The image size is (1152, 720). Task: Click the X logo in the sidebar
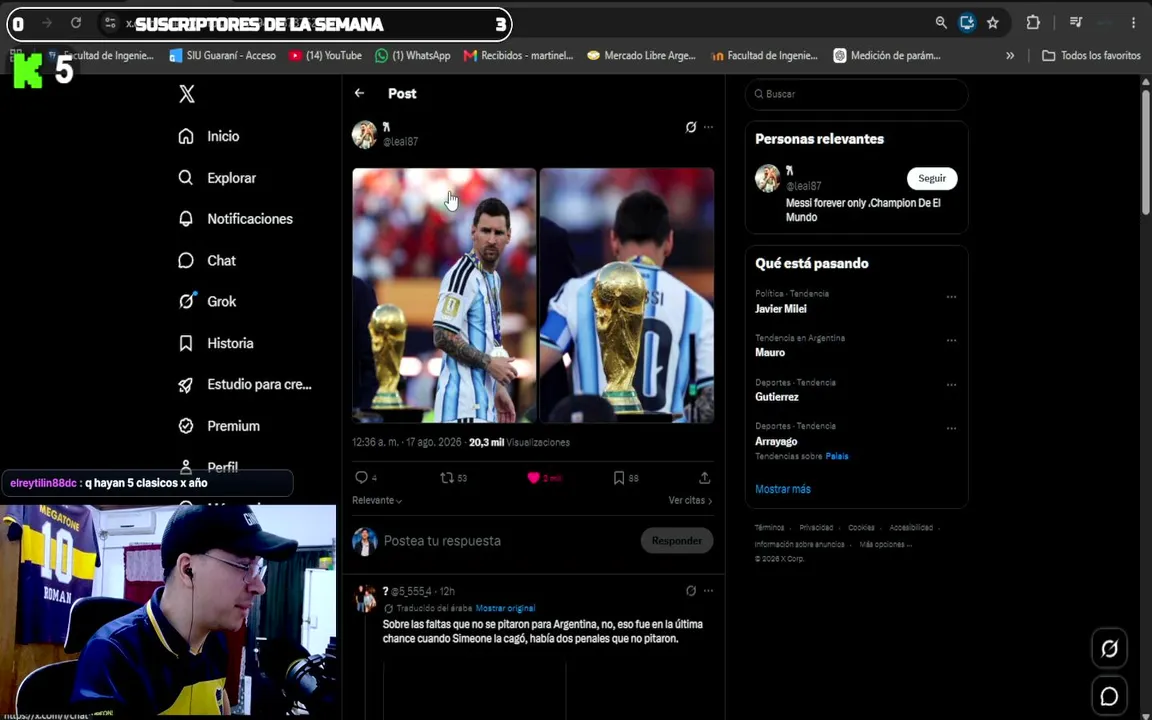click(187, 94)
